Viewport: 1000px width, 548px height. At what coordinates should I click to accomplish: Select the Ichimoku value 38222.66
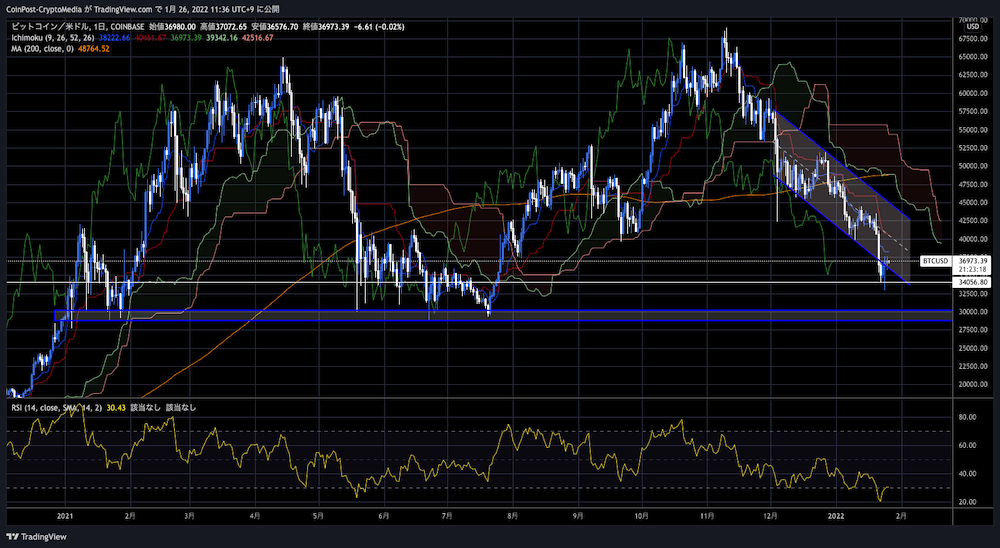[115, 38]
